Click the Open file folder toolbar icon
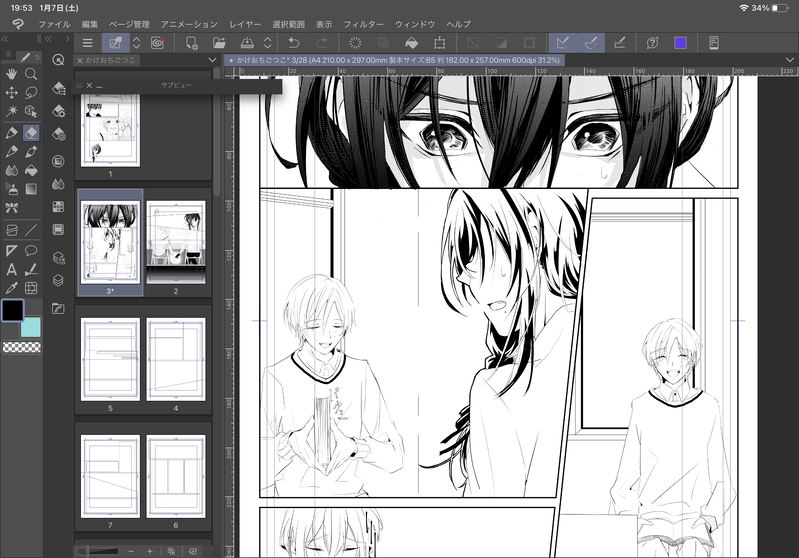Image resolution: width=799 pixels, height=558 pixels. [219, 43]
